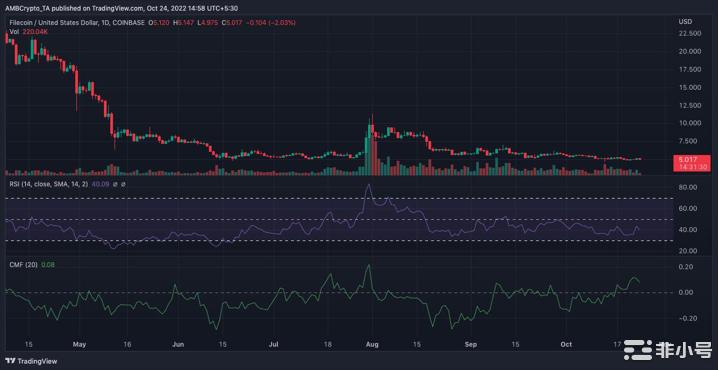Click the Aug label on date axis

click(x=372, y=343)
